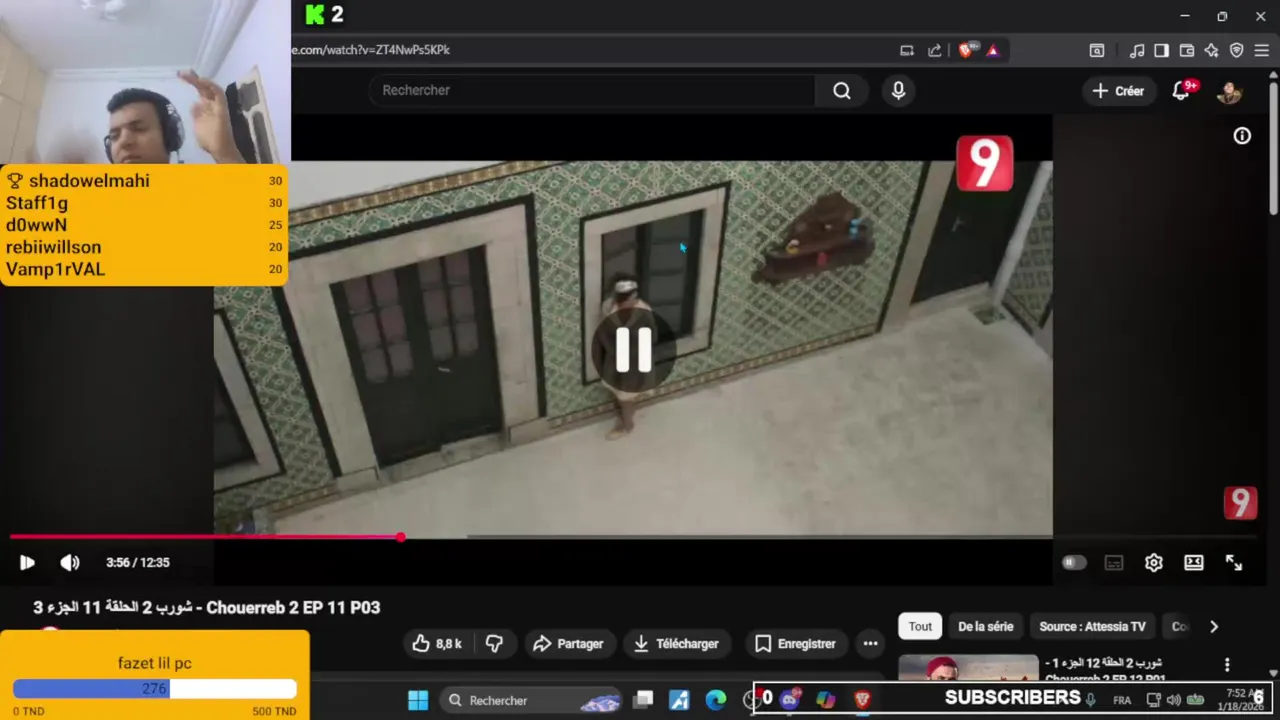The height and width of the screenshot is (720, 1280).
Task: Click the Créer button
Action: [1118, 91]
